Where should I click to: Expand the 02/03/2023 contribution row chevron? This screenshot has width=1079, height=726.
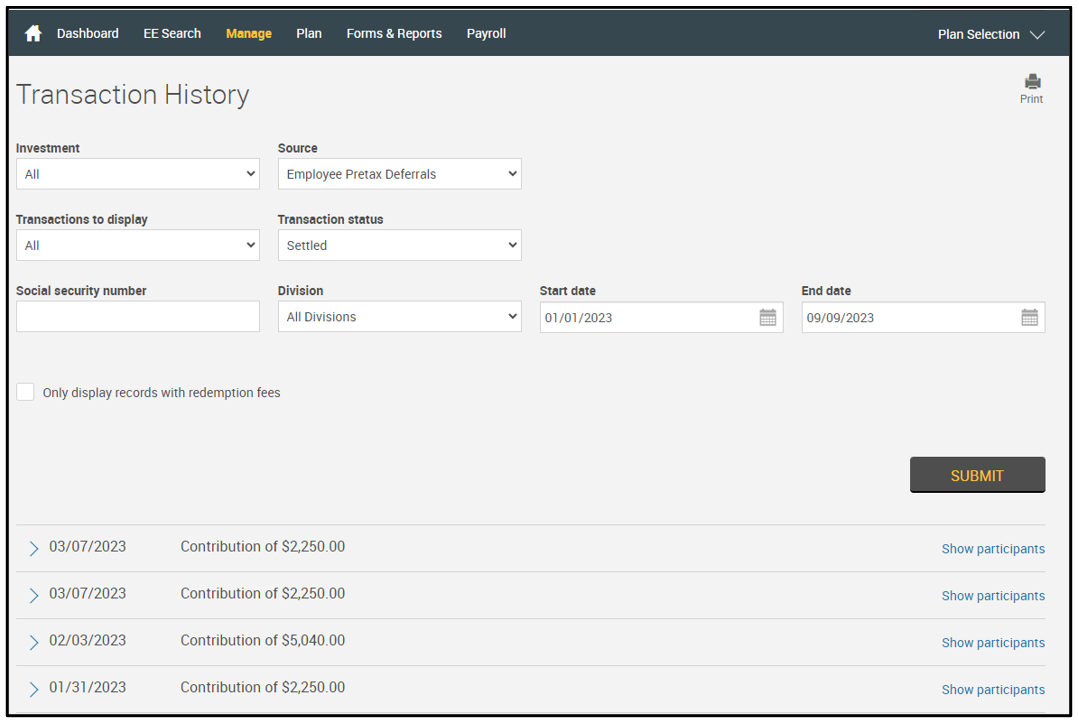(x=34, y=642)
